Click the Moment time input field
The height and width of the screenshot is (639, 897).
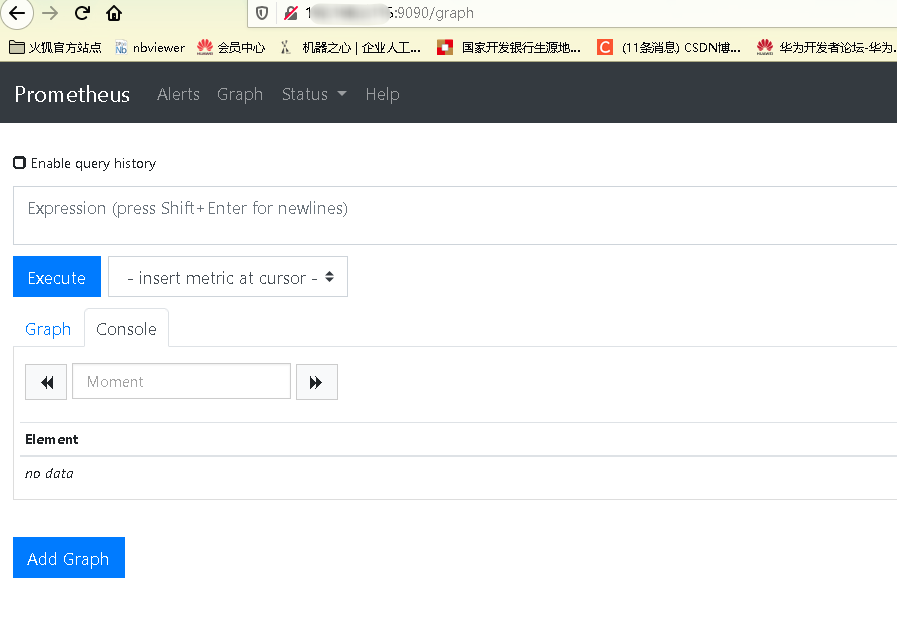181,382
